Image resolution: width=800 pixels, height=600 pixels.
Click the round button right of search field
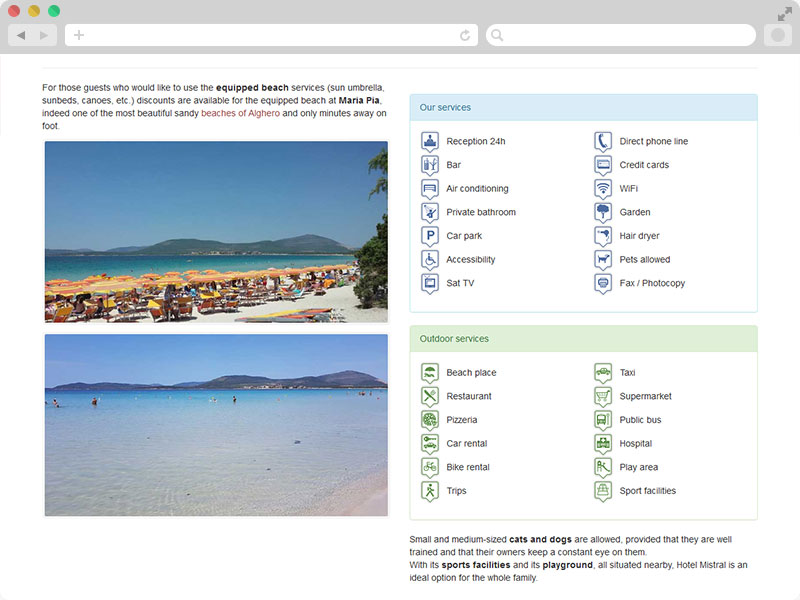click(x=778, y=35)
